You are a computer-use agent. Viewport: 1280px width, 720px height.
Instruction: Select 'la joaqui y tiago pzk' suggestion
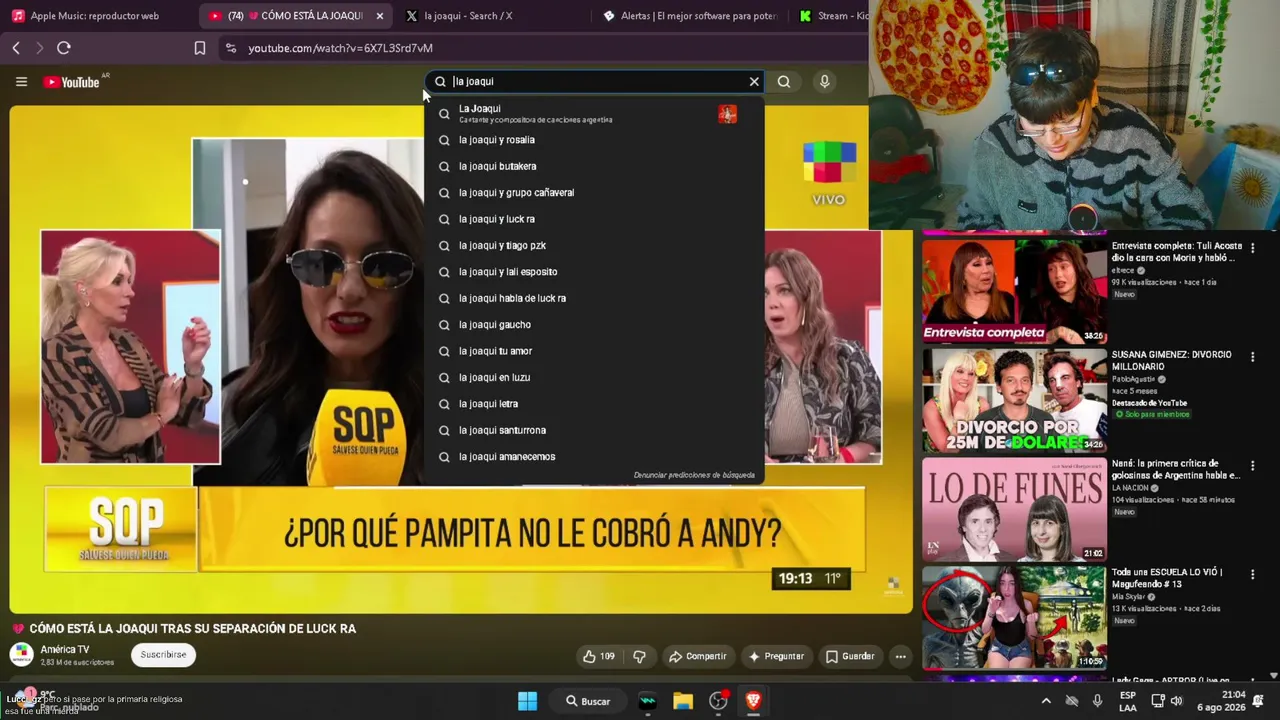coord(595,246)
